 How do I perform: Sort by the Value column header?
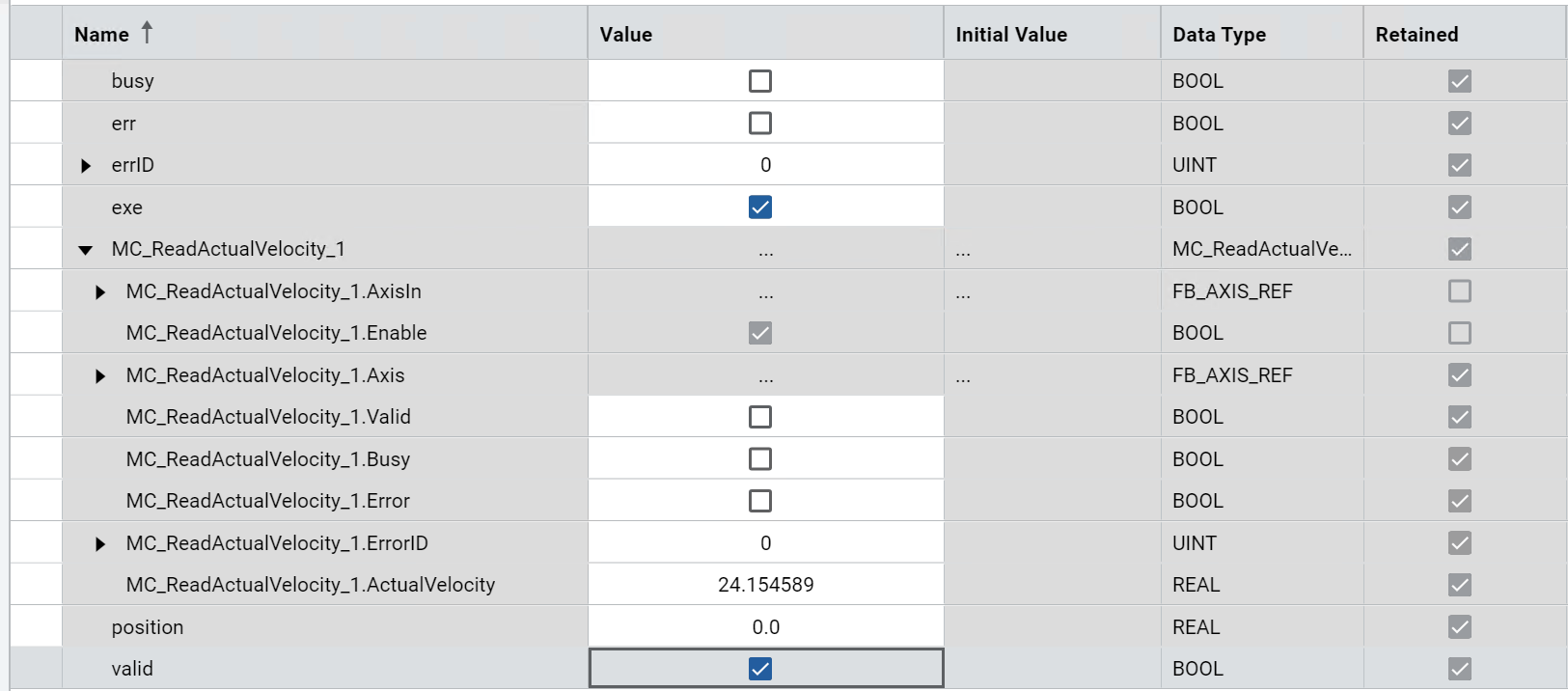pos(626,35)
